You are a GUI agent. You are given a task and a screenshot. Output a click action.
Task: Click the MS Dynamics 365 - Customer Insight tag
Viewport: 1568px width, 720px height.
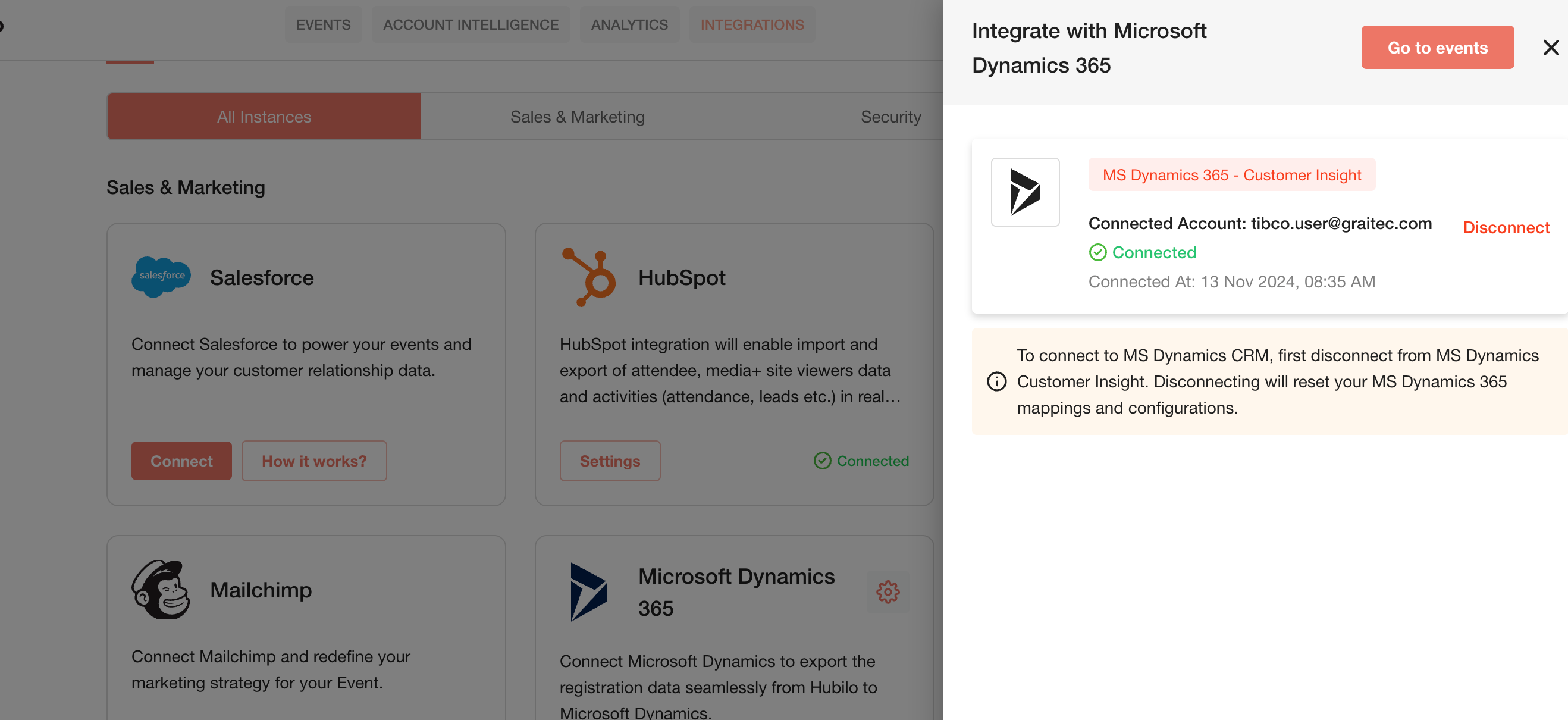(x=1231, y=175)
